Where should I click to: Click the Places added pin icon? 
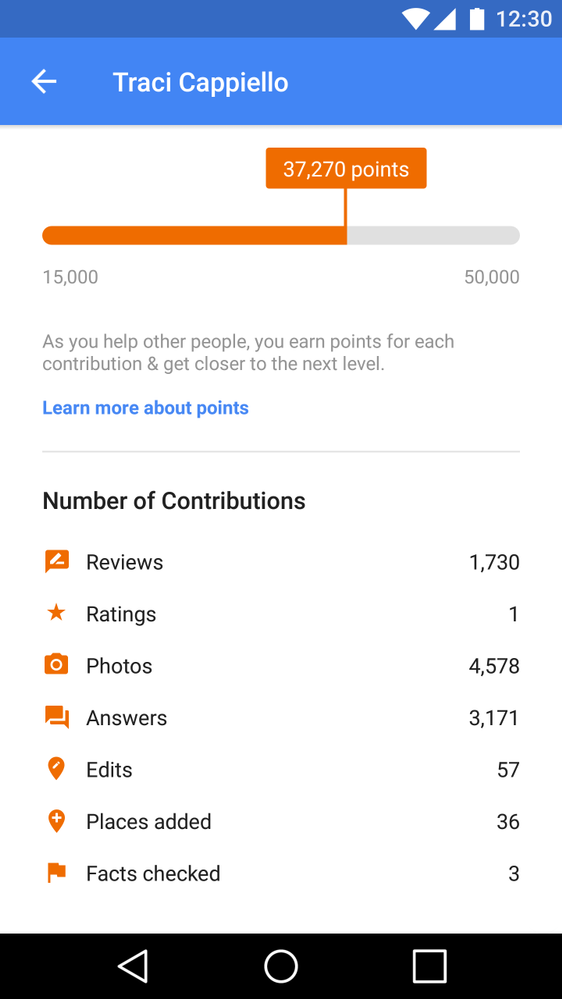(56, 821)
